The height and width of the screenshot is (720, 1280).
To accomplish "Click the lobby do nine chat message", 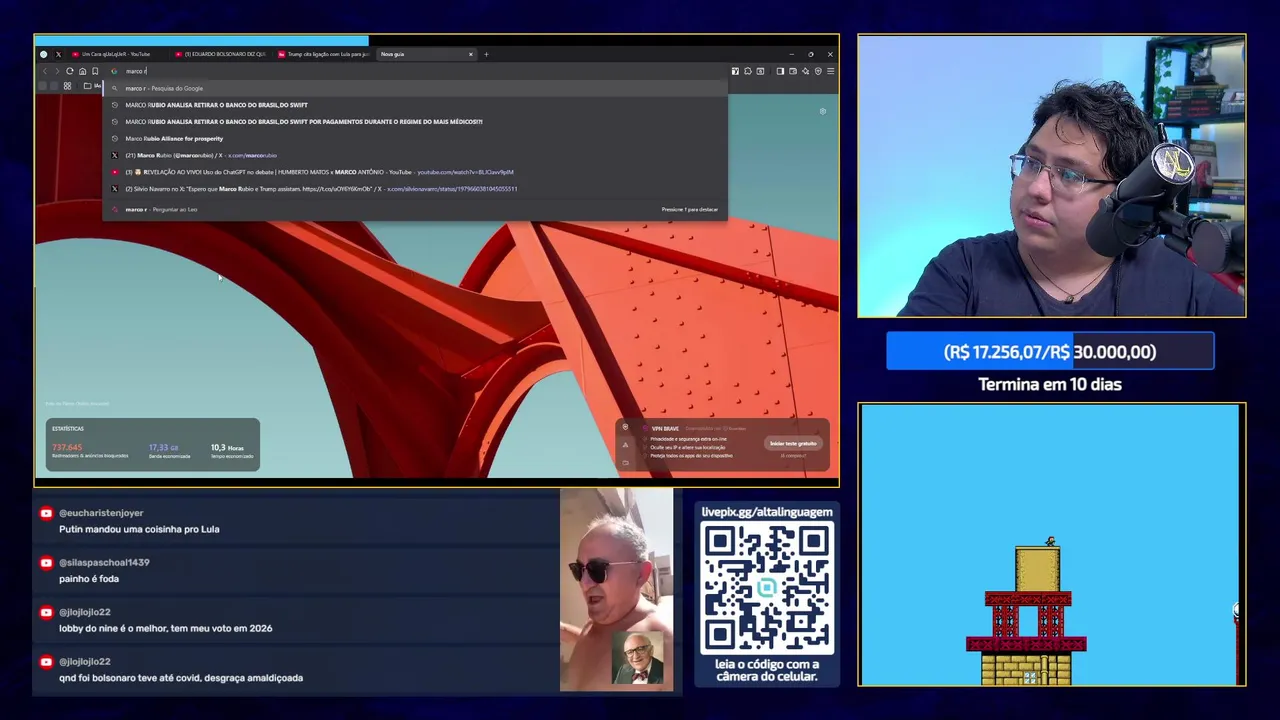I will tap(166, 628).
